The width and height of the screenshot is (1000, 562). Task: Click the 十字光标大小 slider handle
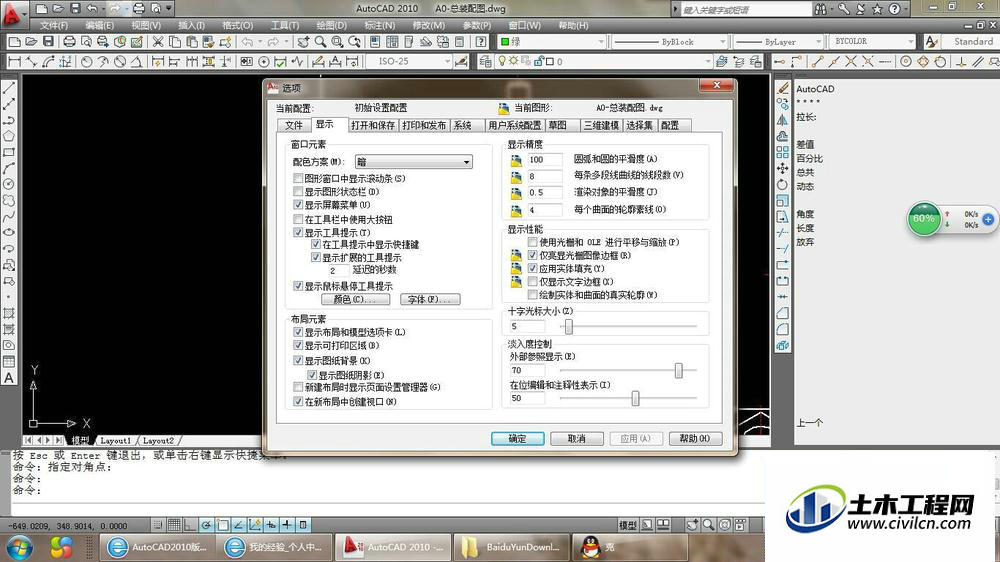pyautogui.click(x=569, y=327)
